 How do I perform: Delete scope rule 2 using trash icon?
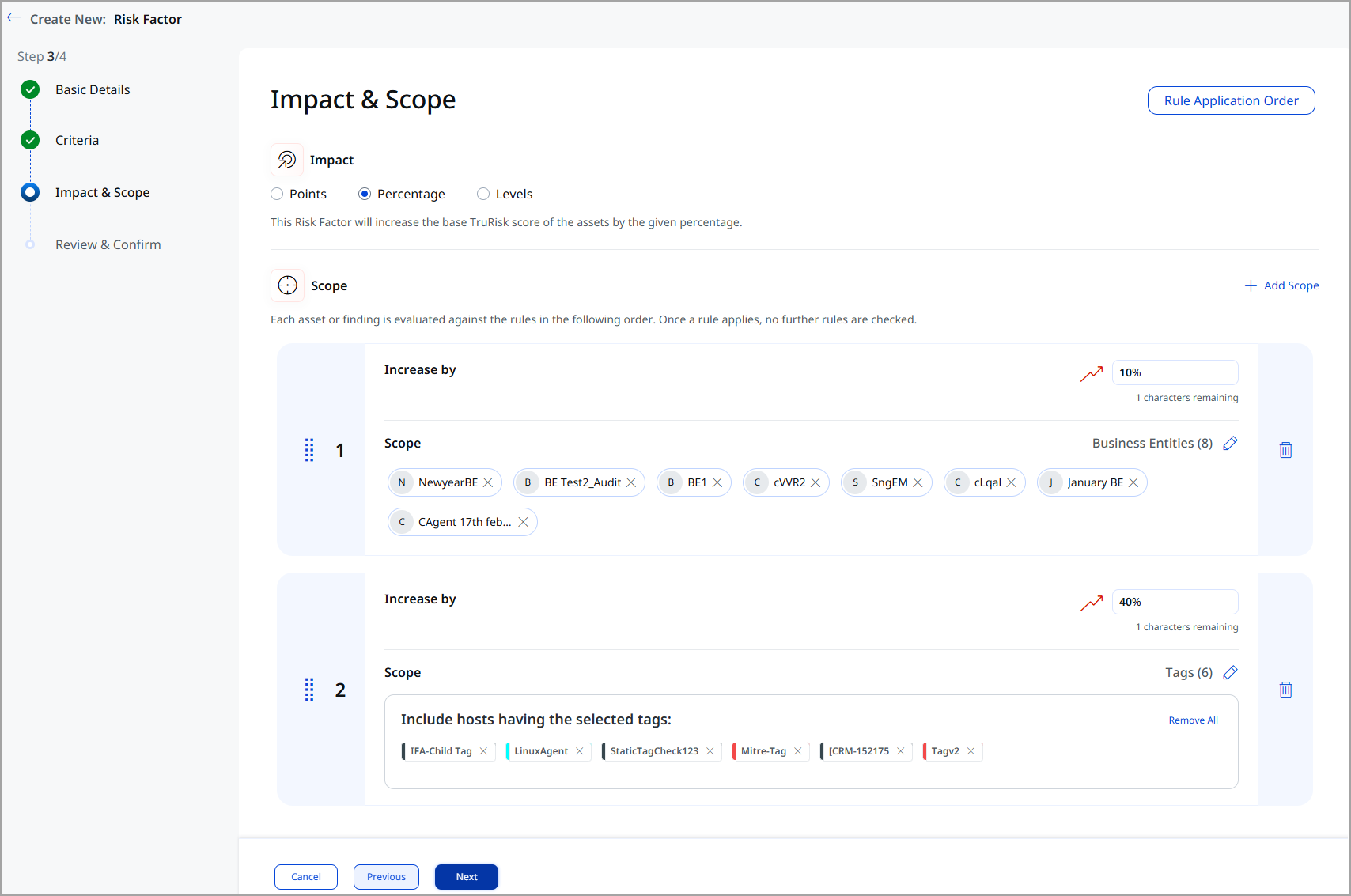(1285, 689)
